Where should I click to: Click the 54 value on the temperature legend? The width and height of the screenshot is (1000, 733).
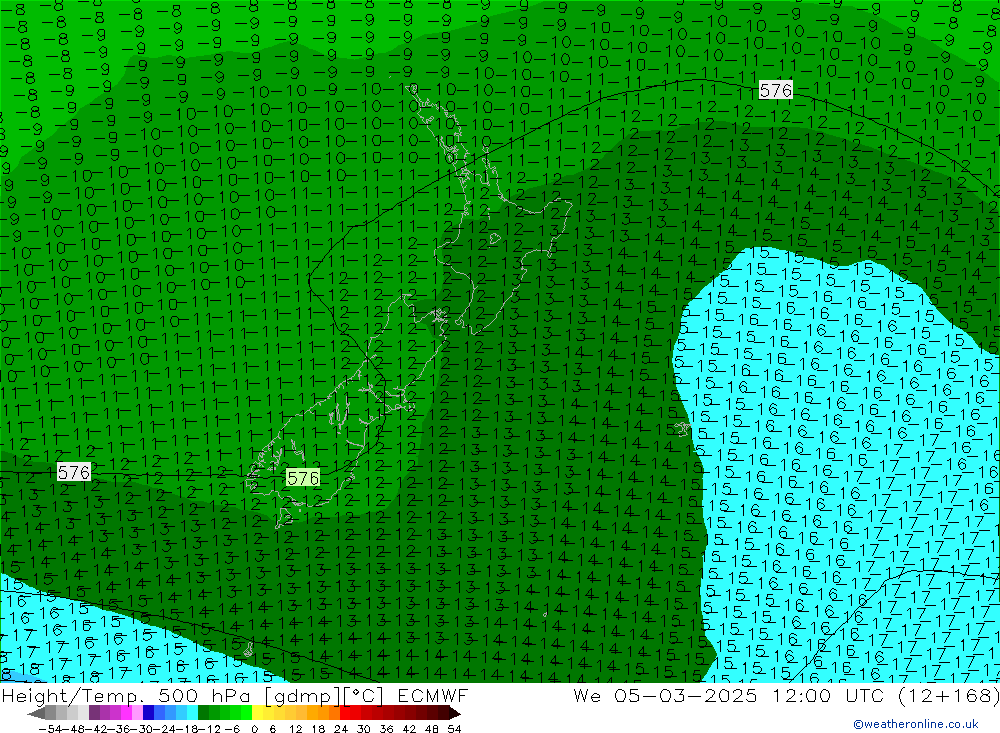tap(454, 729)
